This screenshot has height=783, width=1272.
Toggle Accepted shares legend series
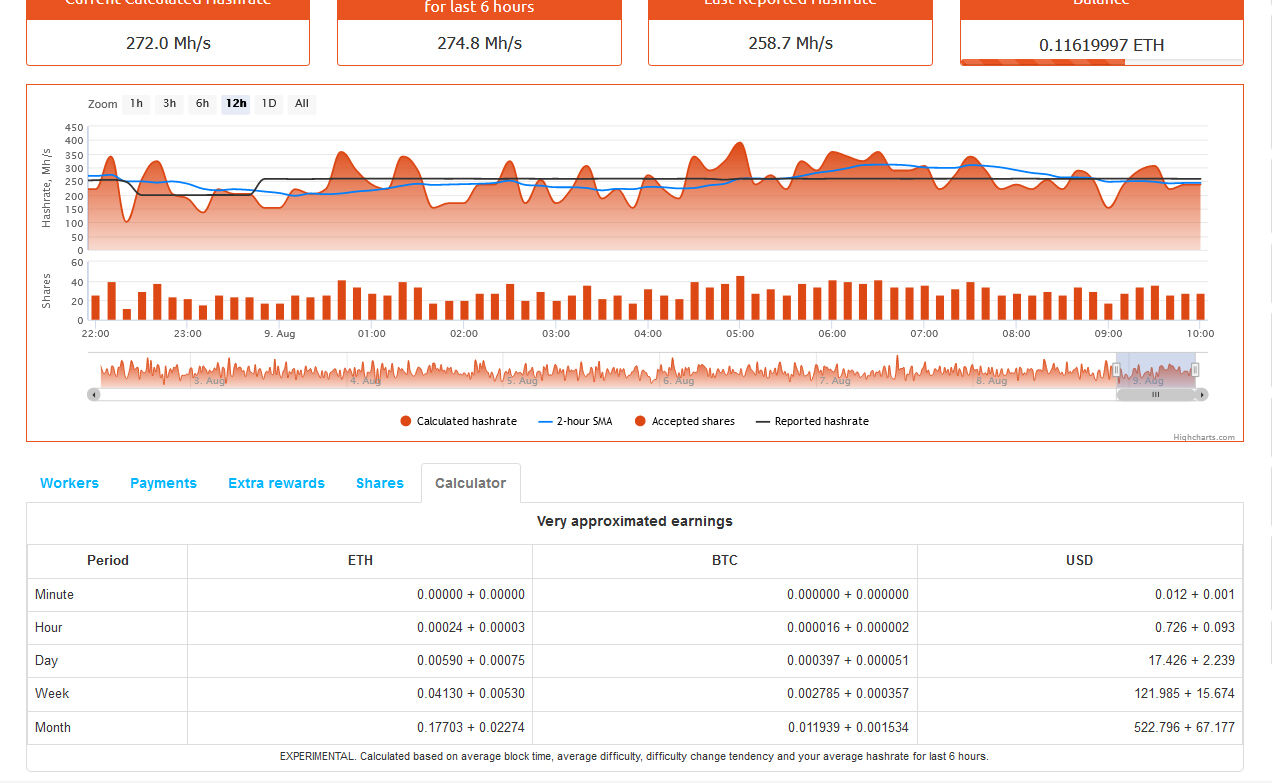(684, 422)
